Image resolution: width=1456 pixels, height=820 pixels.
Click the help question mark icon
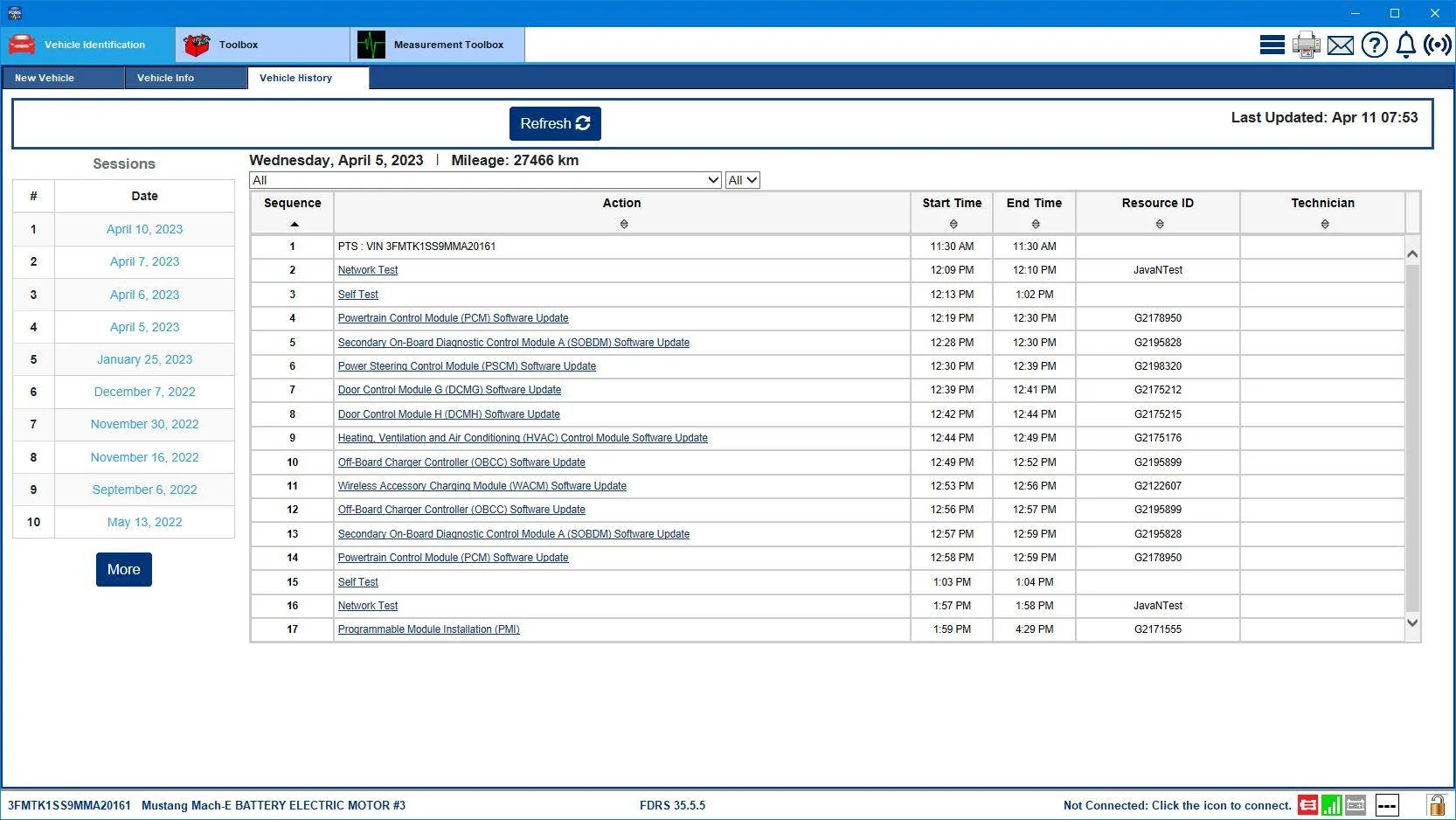click(1374, 45)
